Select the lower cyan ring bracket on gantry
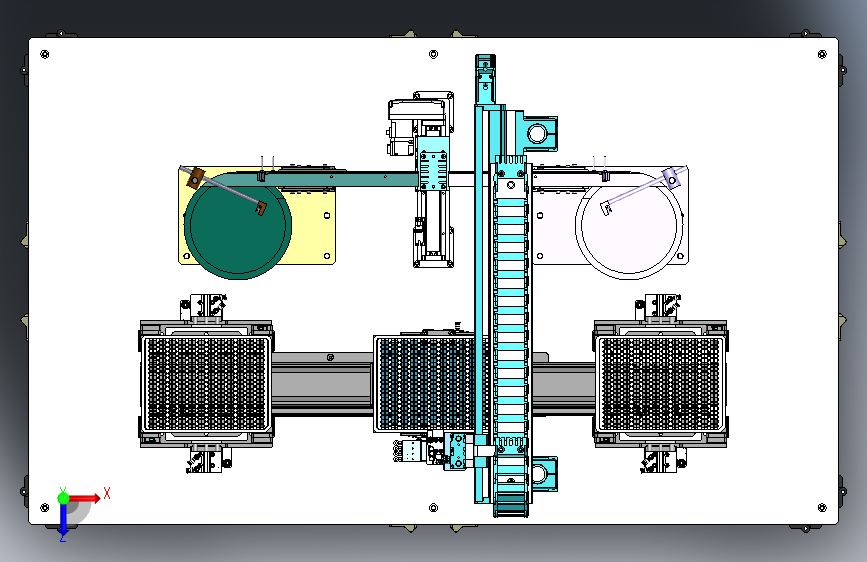Screen dimensions: 867x562 pos(543,473)
